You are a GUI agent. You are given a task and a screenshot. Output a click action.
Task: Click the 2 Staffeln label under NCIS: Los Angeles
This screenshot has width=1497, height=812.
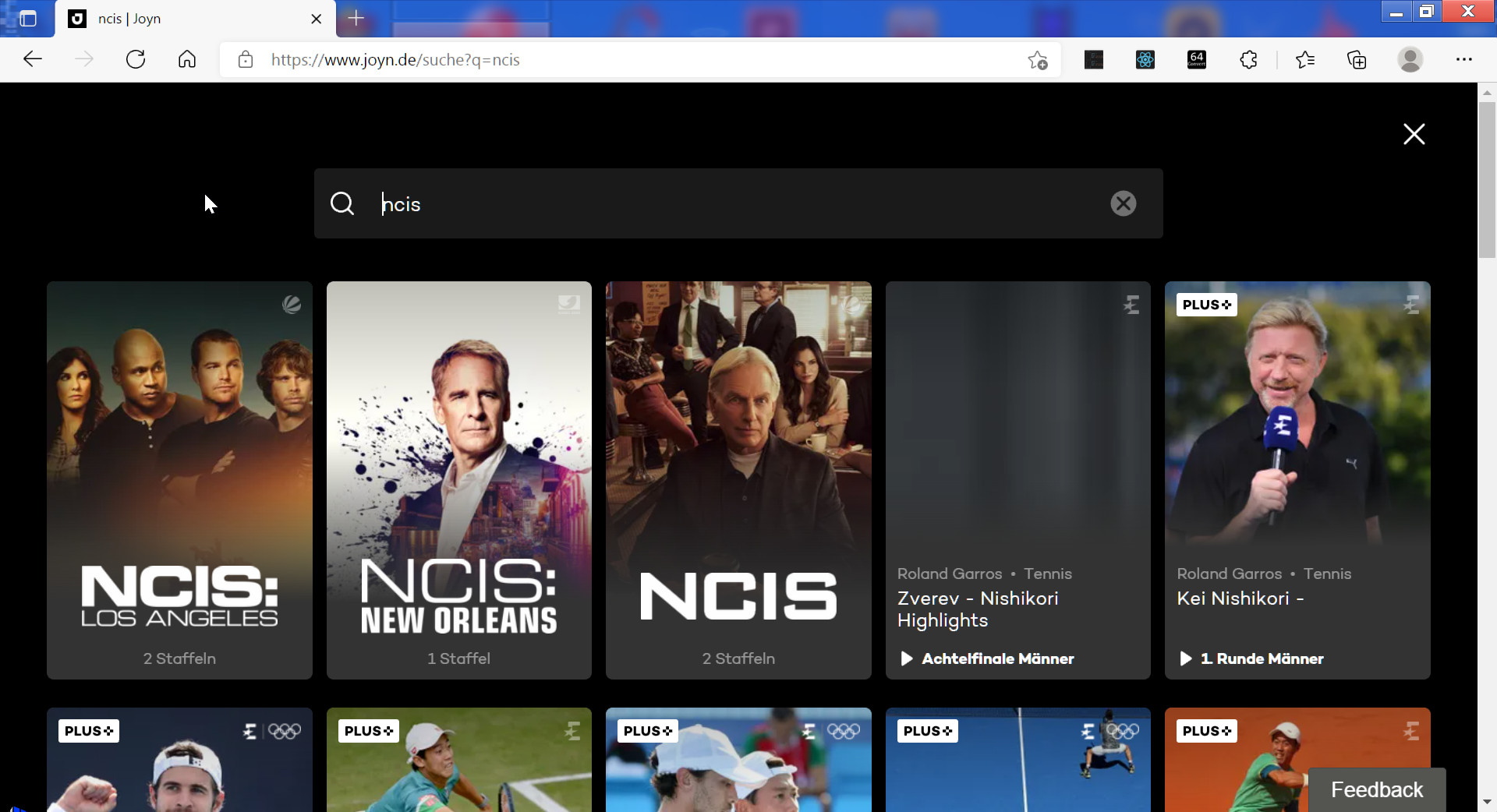coord(179,658)
